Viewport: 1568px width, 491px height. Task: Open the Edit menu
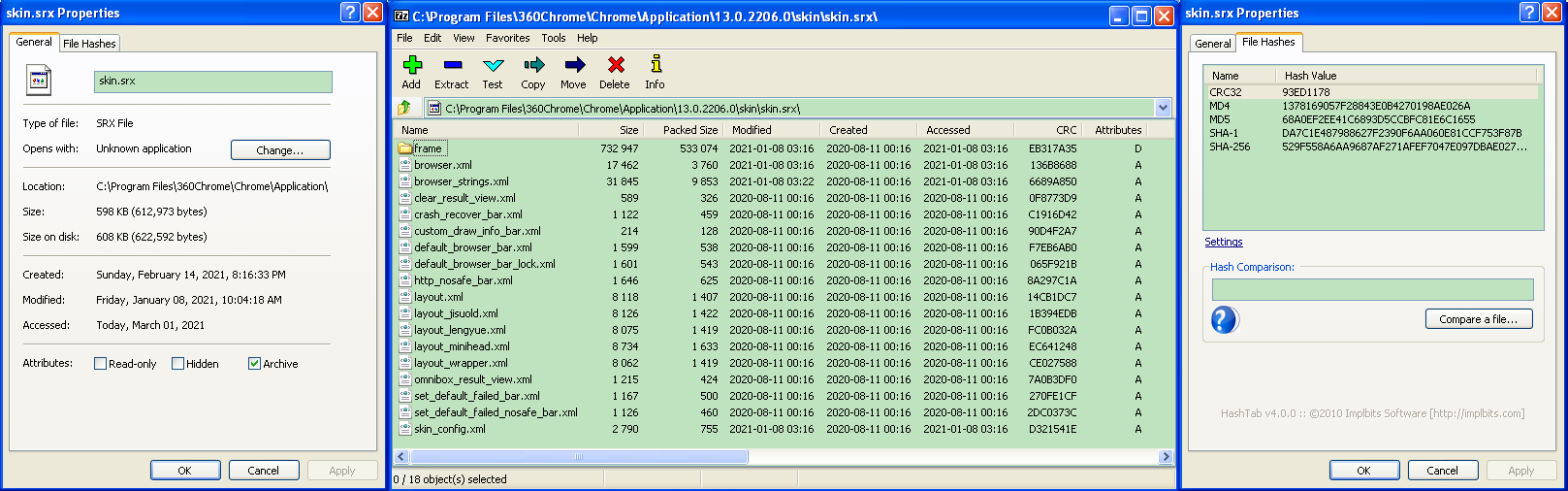[x=432, y=38]
